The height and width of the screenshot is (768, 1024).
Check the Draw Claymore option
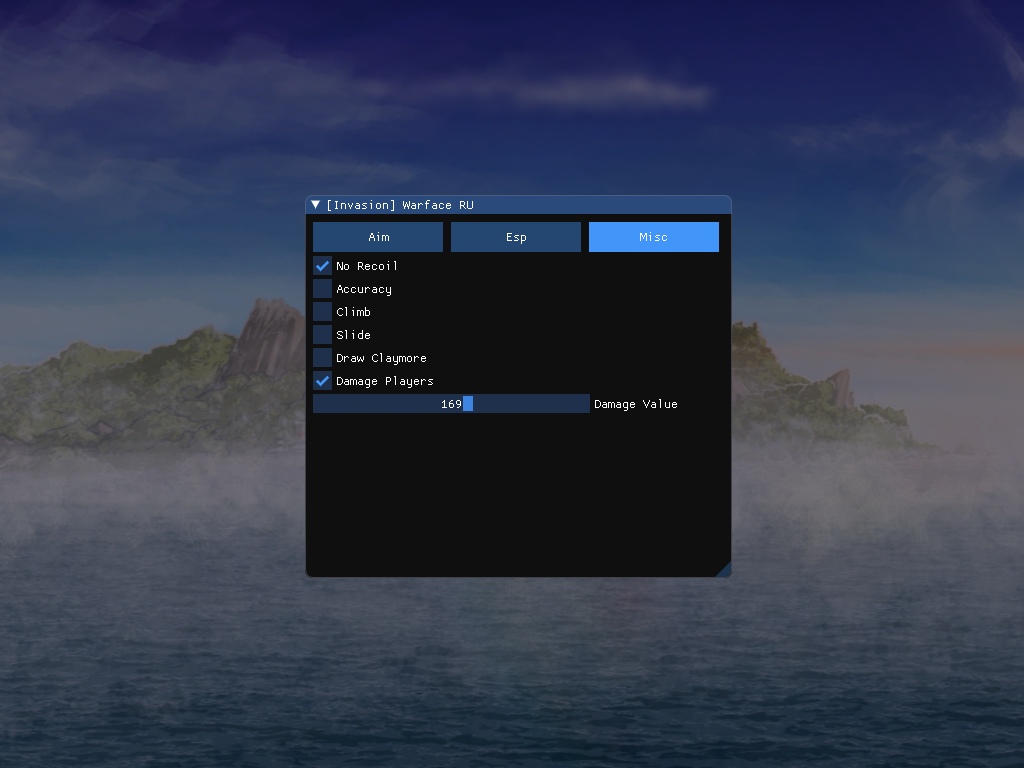323,358
